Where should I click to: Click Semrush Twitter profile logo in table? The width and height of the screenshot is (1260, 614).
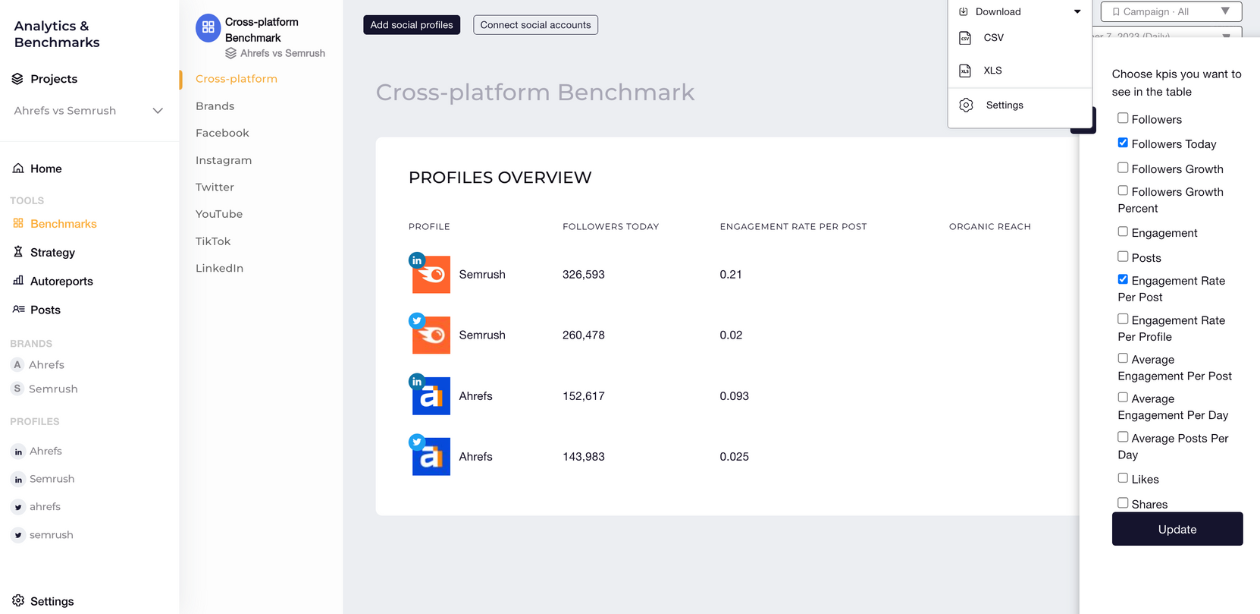click(x=431, y=335)
